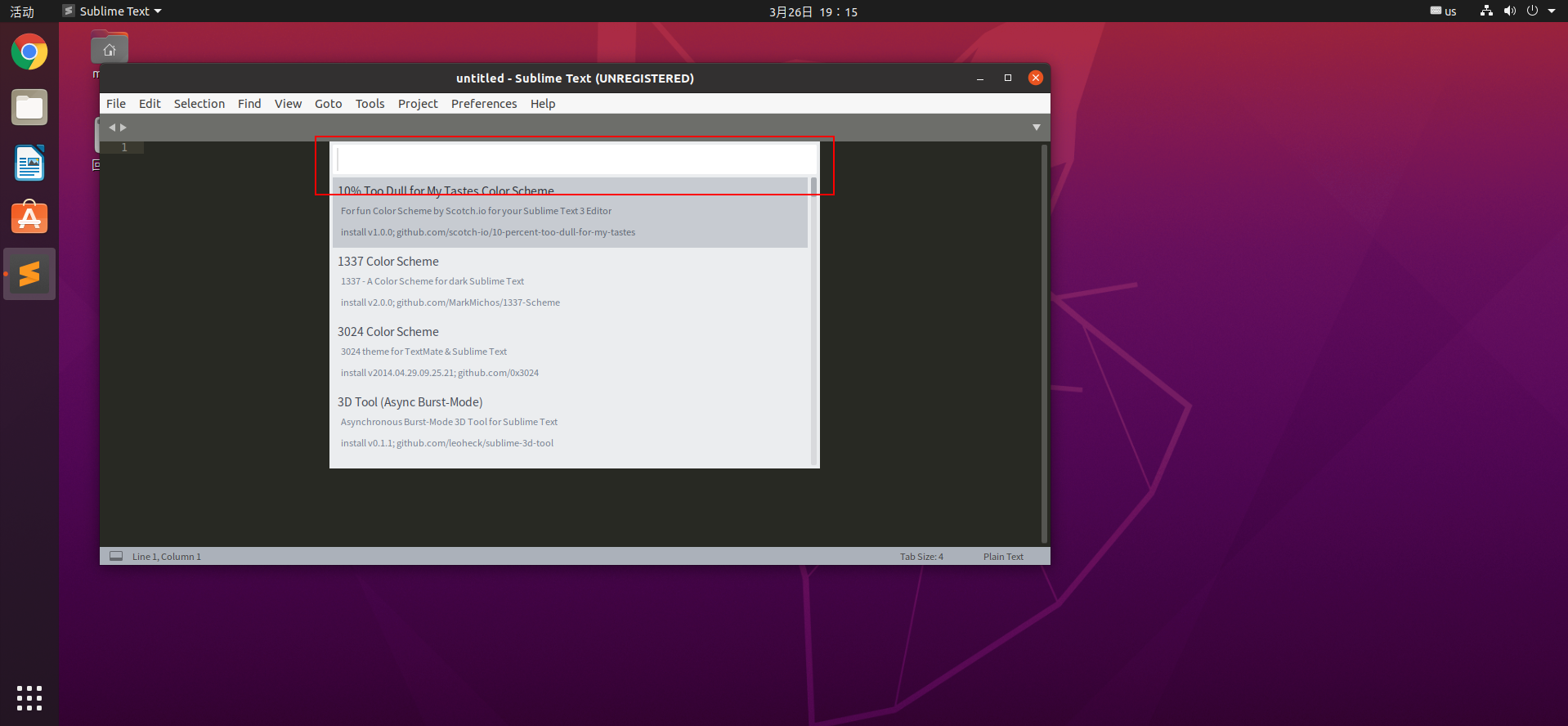
Task: Open the Goto menu
Action: tap(329, 104)
